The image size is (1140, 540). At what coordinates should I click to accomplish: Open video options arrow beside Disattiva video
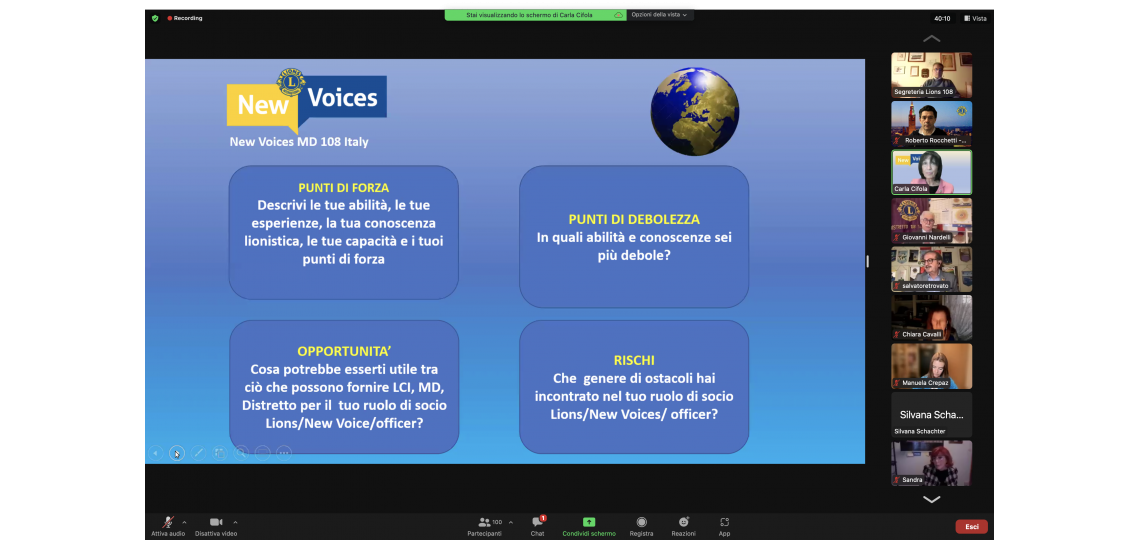click(236, 522)
